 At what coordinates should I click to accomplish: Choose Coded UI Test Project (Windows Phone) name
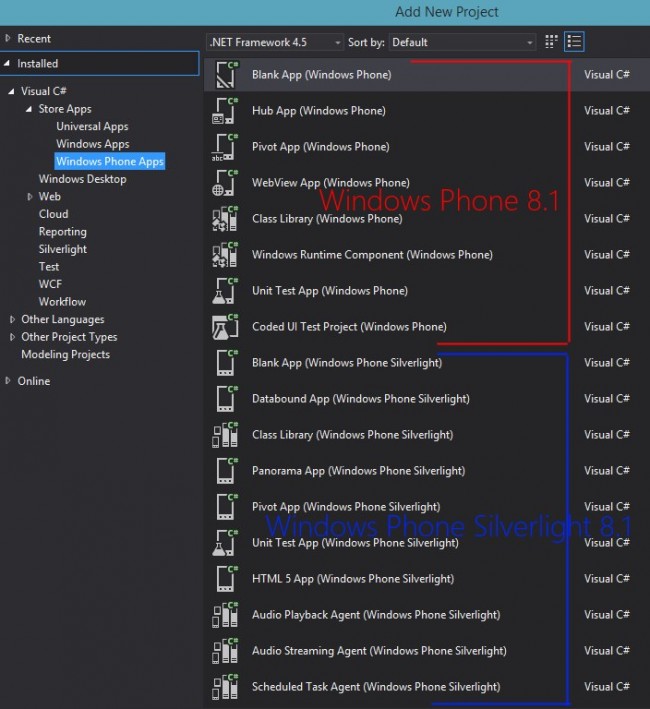pyautogui.click(x=349, y=326)
